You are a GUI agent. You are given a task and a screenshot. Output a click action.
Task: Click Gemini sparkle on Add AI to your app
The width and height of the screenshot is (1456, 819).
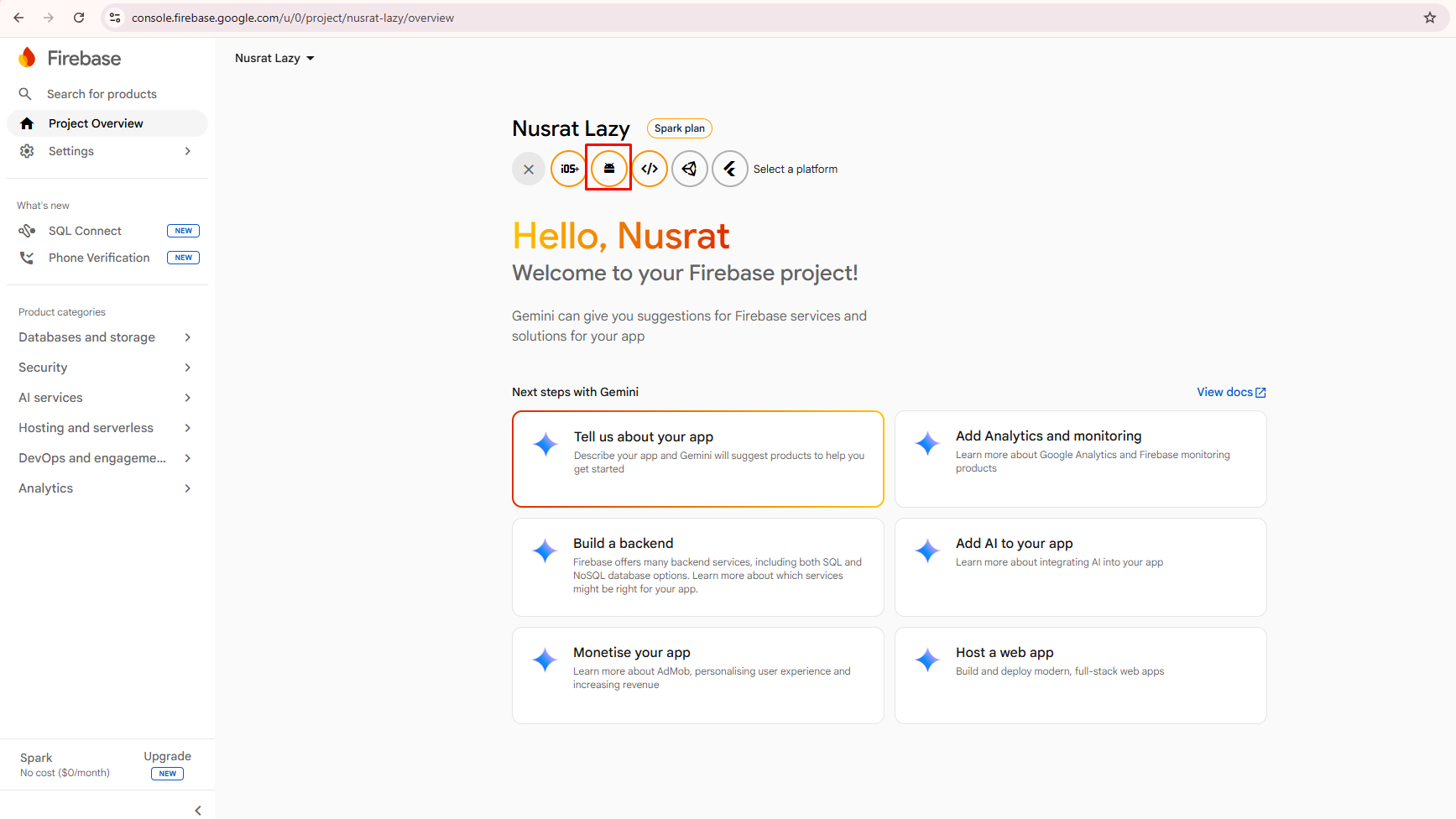click(x=927, y=550)
